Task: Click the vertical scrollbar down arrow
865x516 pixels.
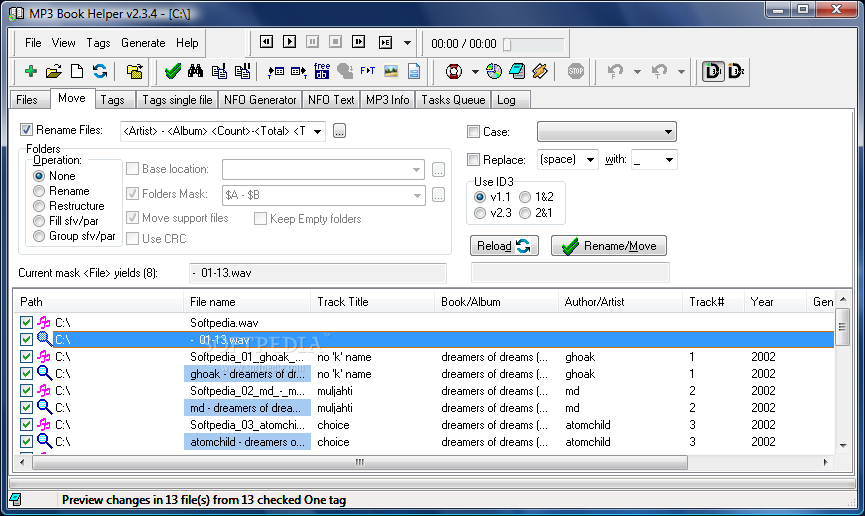Action: (x=843, y=445)
